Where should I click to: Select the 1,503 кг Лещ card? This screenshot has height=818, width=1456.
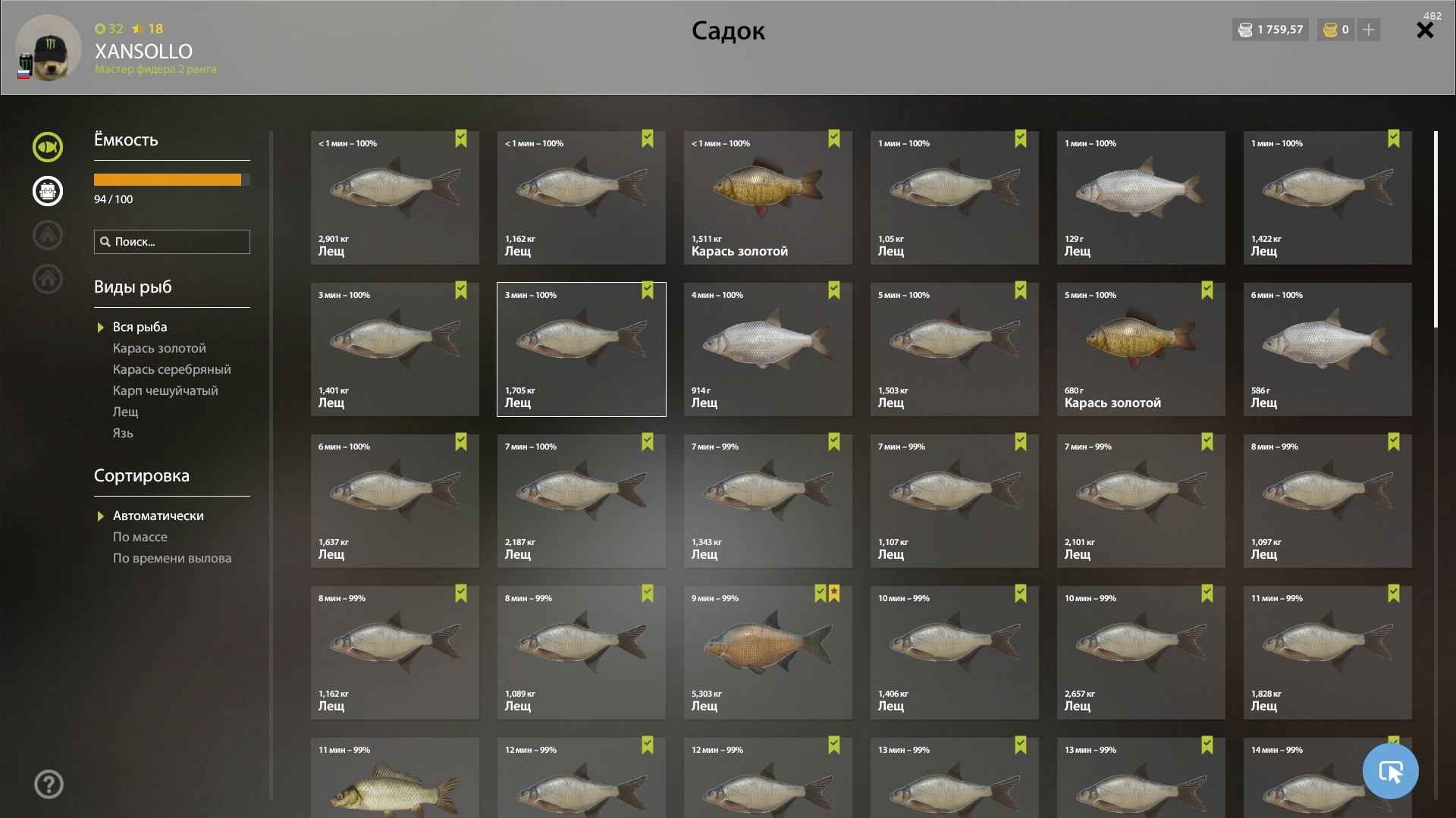tap(955, 349)
